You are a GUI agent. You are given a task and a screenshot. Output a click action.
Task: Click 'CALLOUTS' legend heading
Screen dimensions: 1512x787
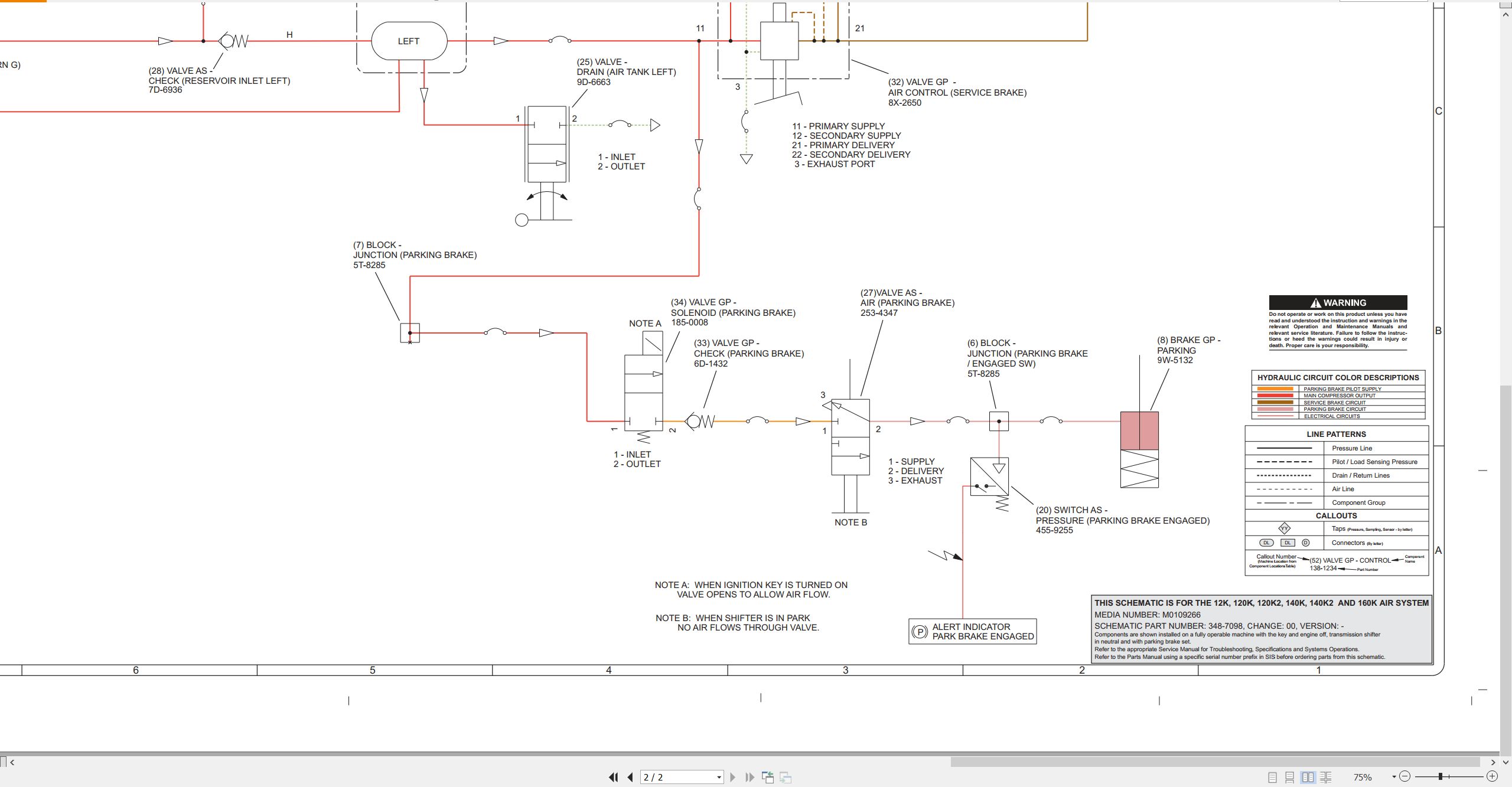(1336, 515)
